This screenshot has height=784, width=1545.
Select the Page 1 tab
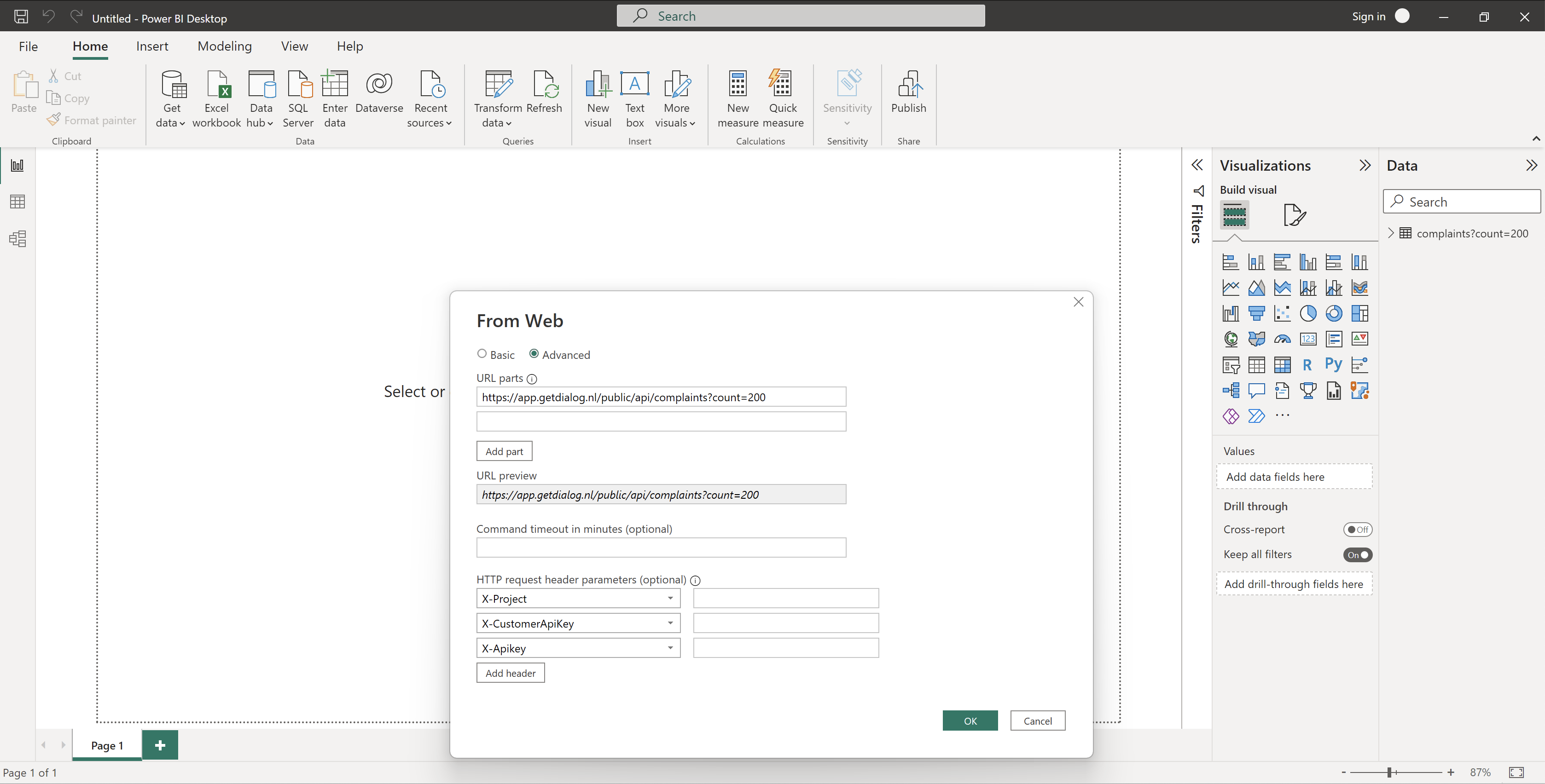[107, 745]
